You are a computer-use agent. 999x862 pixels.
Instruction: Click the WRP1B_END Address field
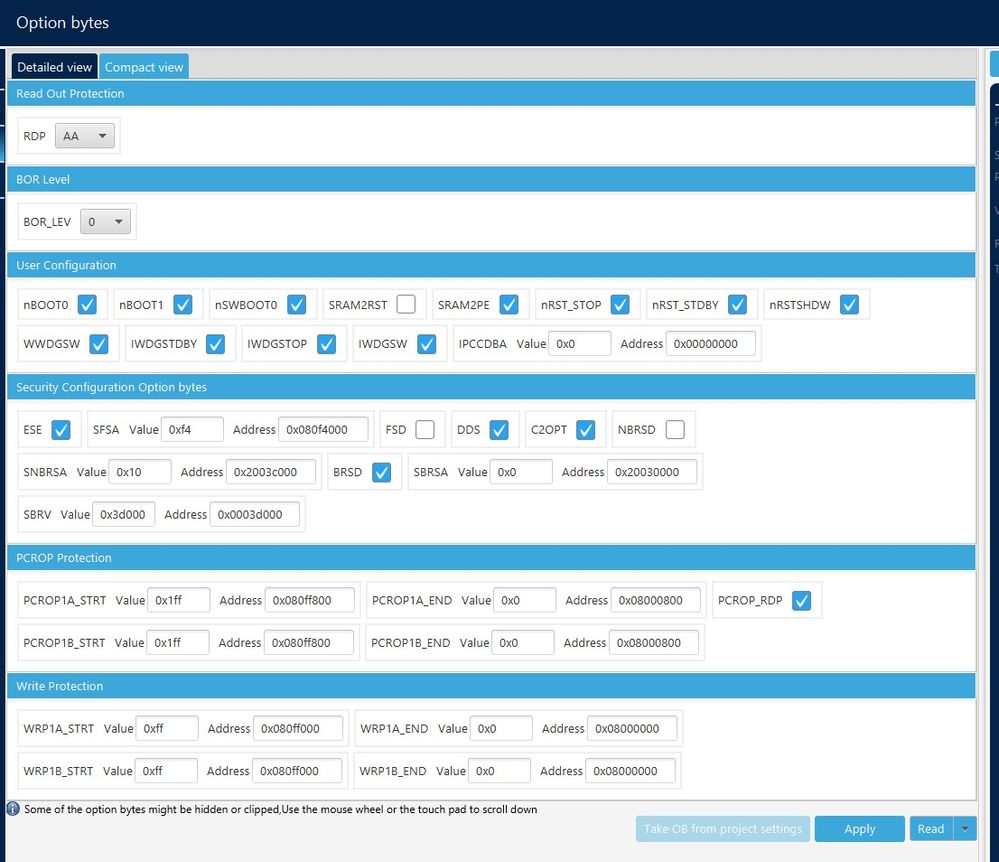(x=630, y=771)
